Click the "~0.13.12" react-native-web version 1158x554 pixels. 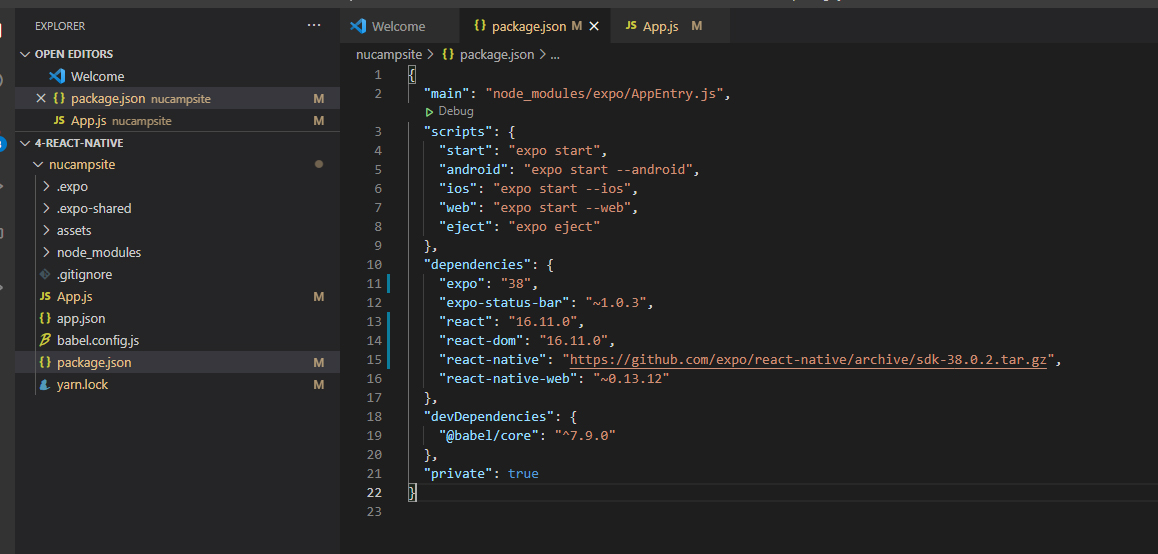pos(631,379)
